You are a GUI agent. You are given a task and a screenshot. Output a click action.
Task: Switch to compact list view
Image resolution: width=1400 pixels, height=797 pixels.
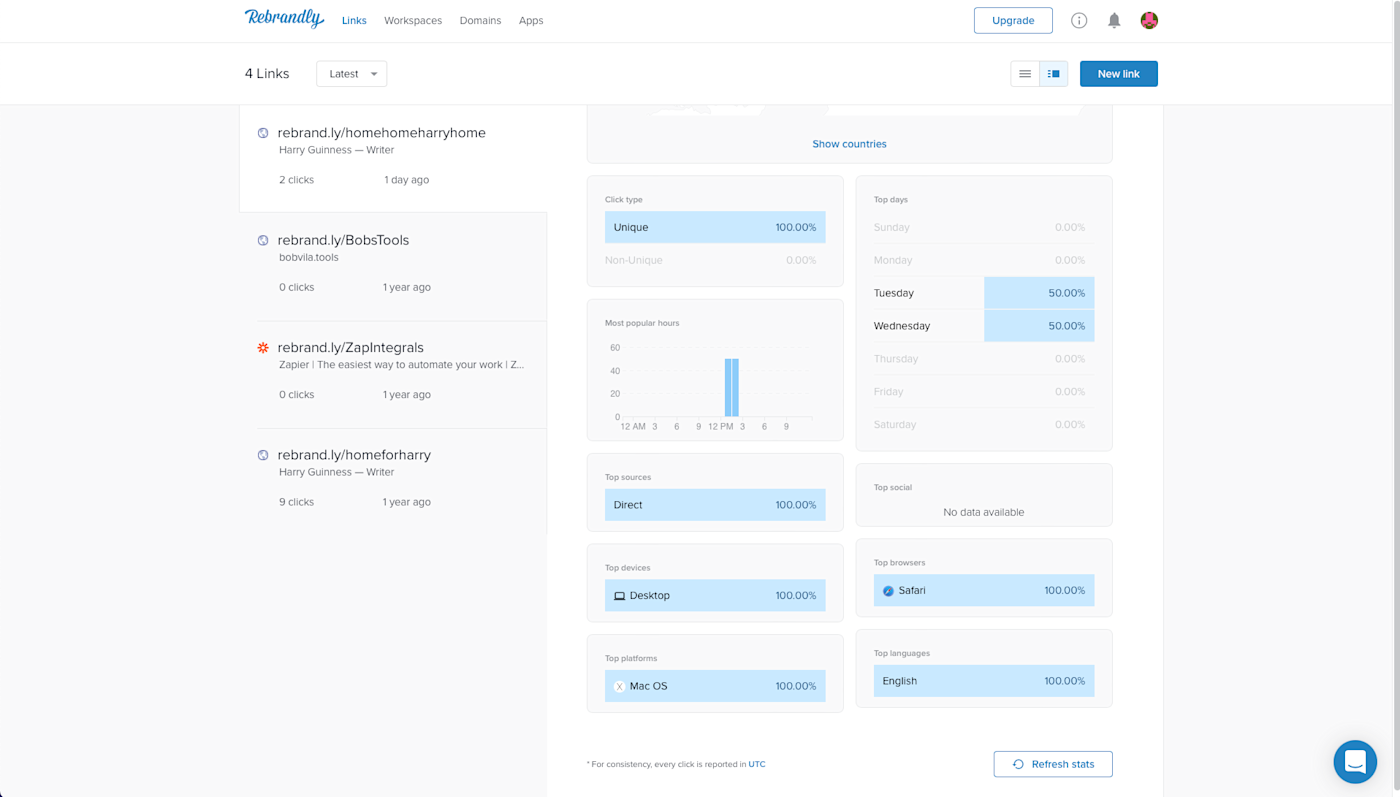[1025, 74]
